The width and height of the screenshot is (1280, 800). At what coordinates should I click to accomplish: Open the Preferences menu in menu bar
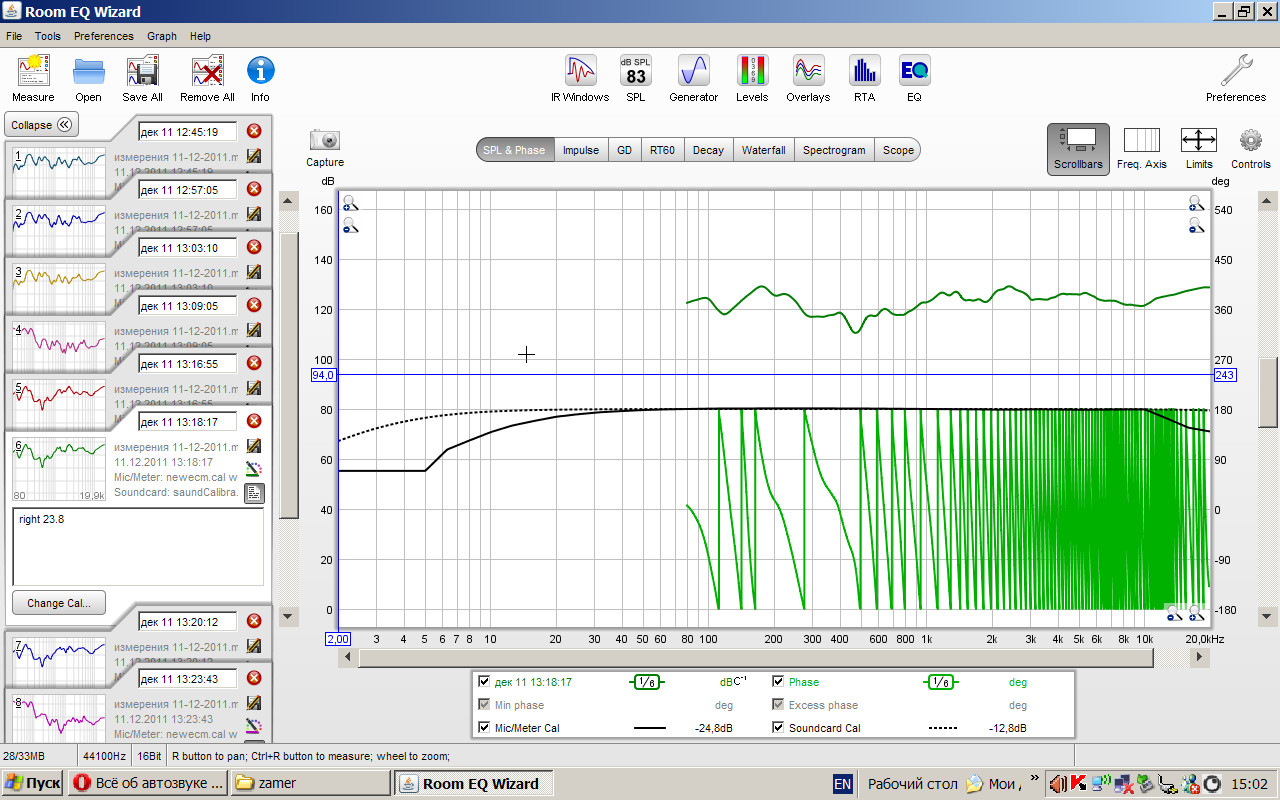point(103,36)
